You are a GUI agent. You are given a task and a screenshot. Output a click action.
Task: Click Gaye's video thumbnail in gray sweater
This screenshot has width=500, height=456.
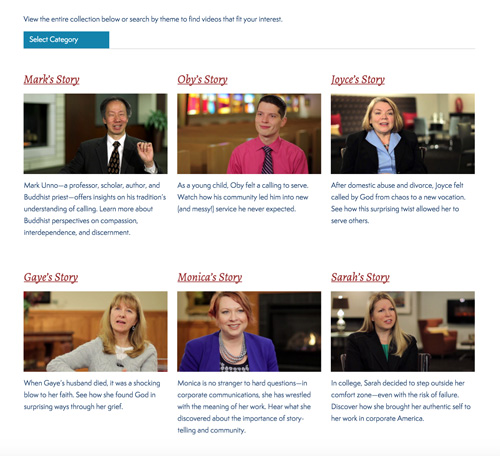pyautogui.click(x=95, y=331)
